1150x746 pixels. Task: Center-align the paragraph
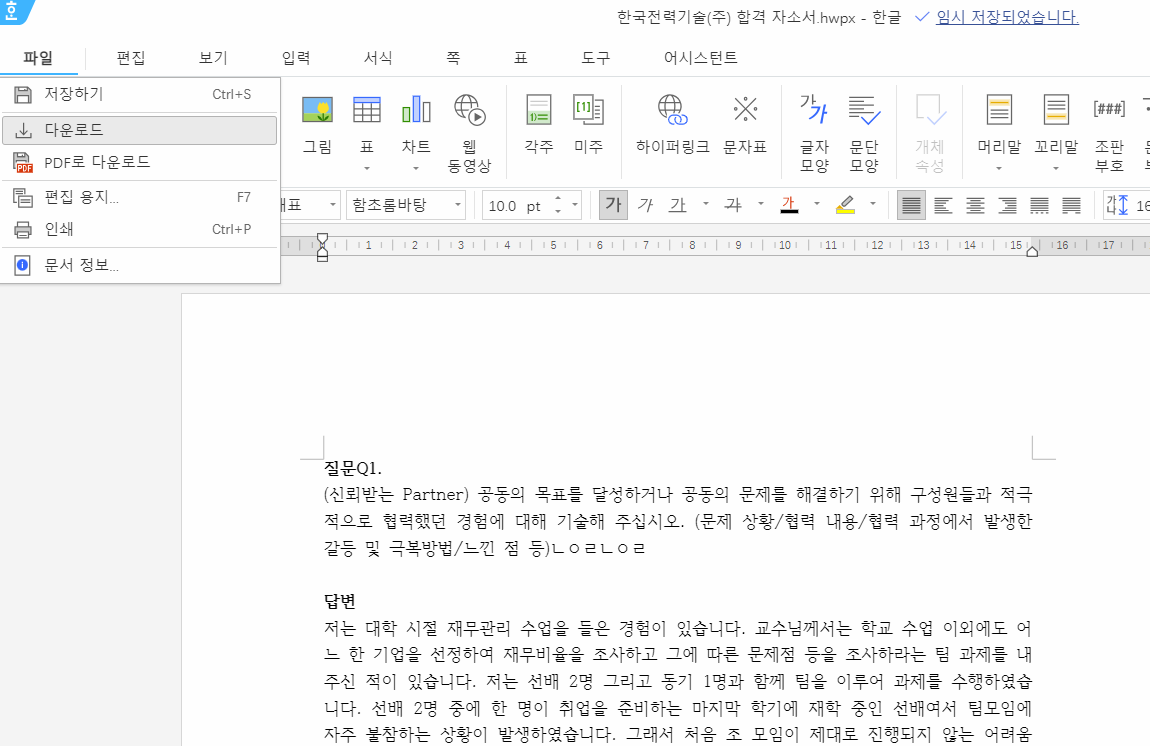[x=975, y=205]
